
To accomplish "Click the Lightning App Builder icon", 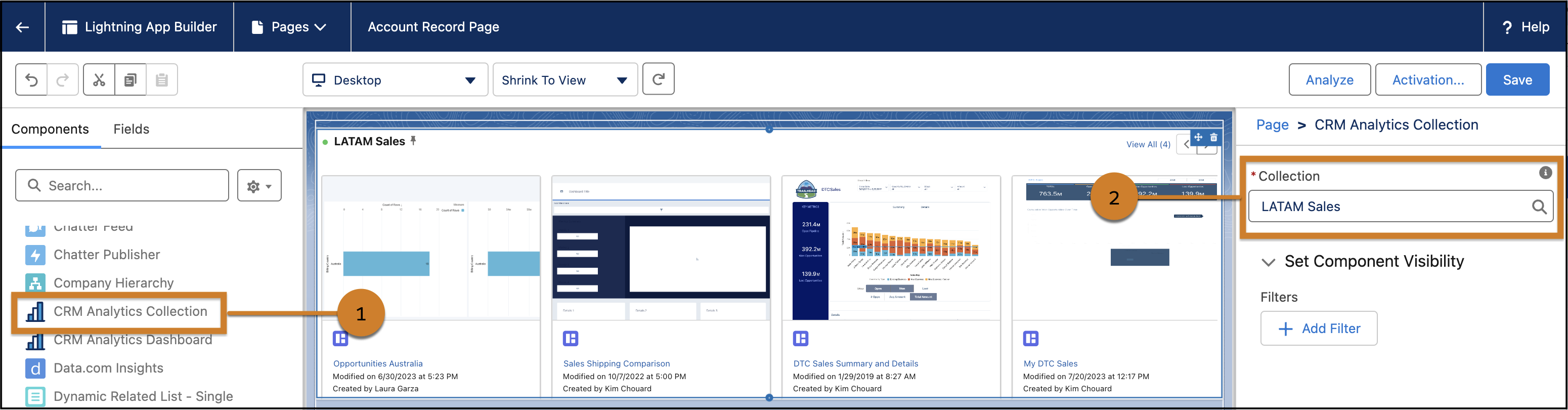I will pyautogui.click(x=69, y=27).
